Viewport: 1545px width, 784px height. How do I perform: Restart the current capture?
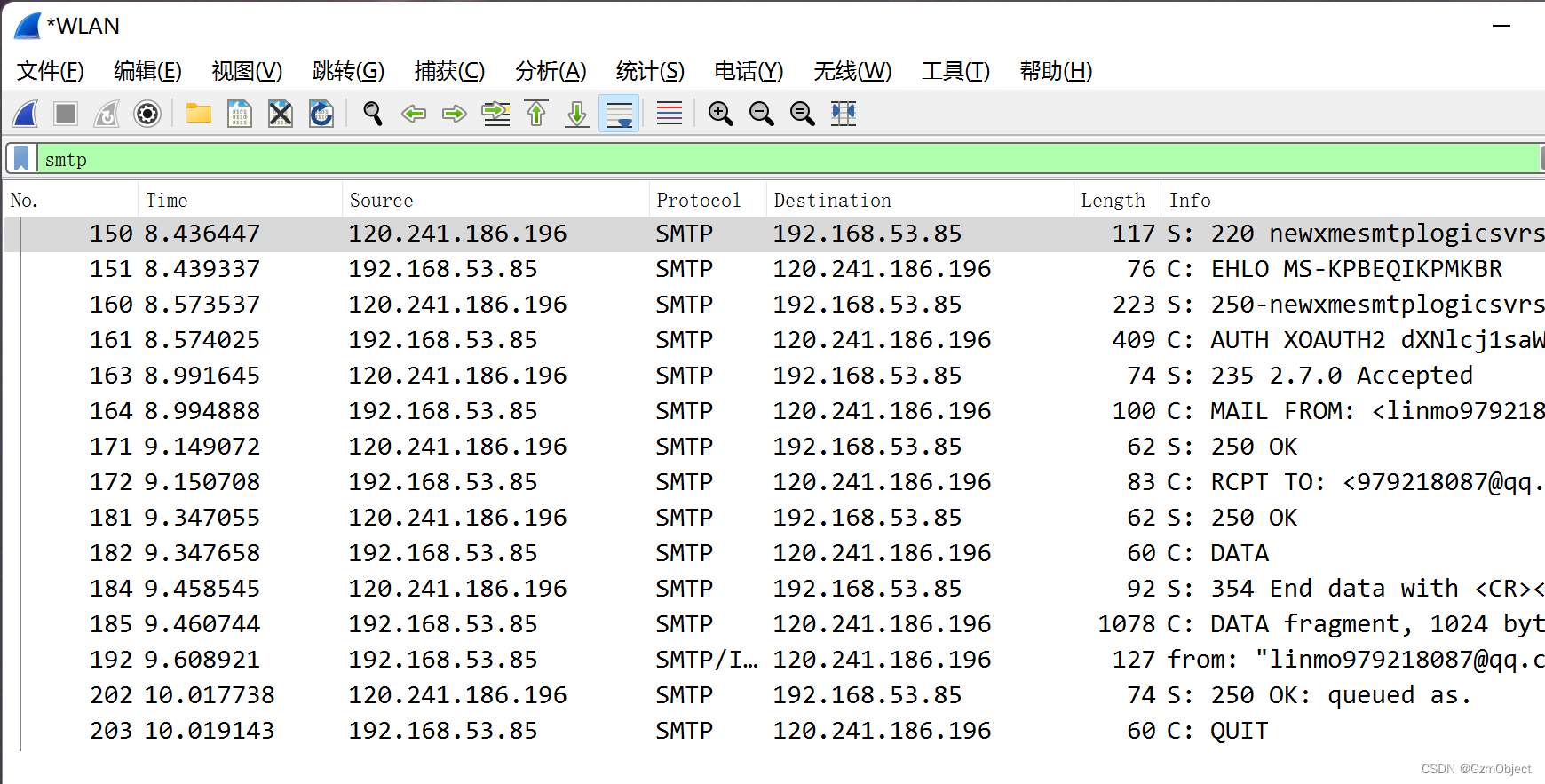click(x=107, y=114)
